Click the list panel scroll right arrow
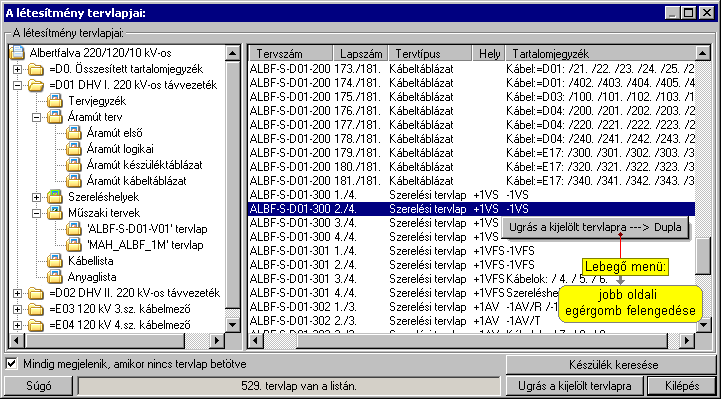721x399 pixels. 687,340
